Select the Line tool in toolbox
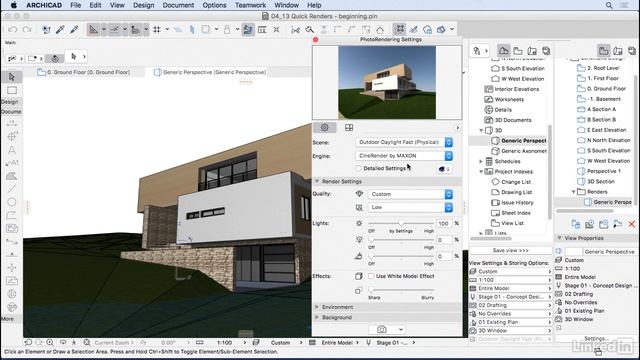 [x=12, y=189]
